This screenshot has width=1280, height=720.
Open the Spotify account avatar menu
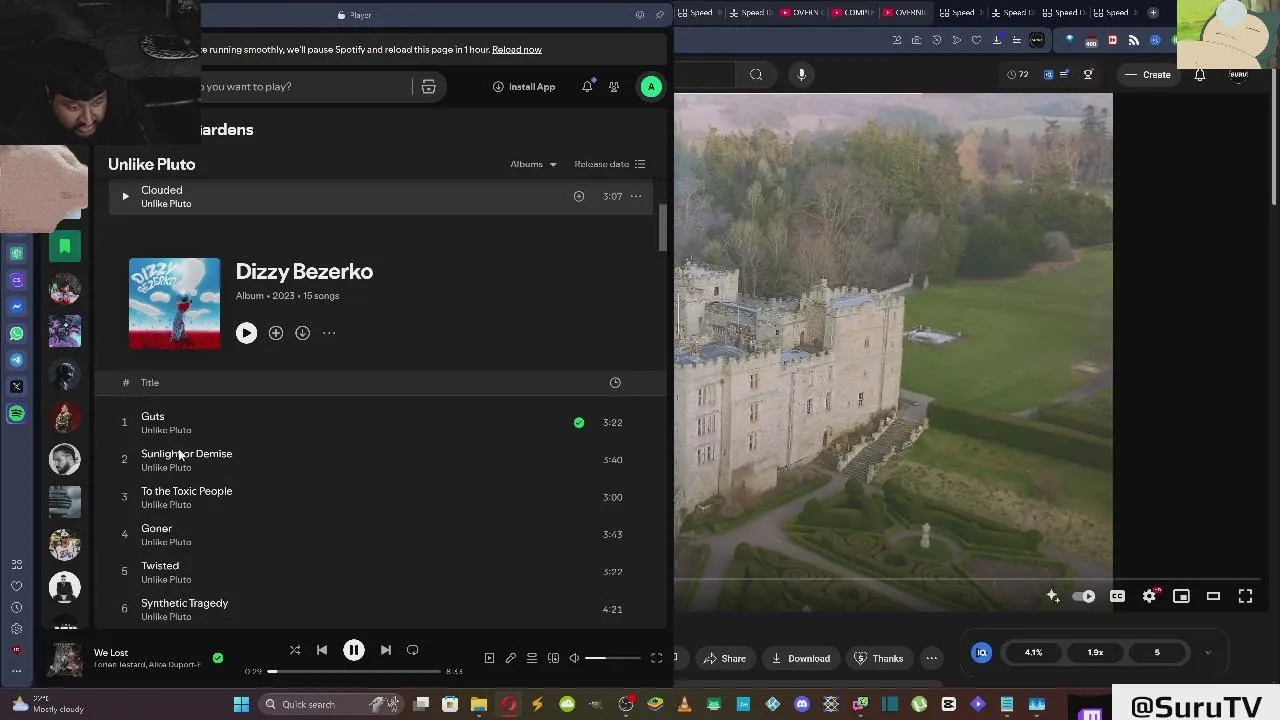(651, 87)
